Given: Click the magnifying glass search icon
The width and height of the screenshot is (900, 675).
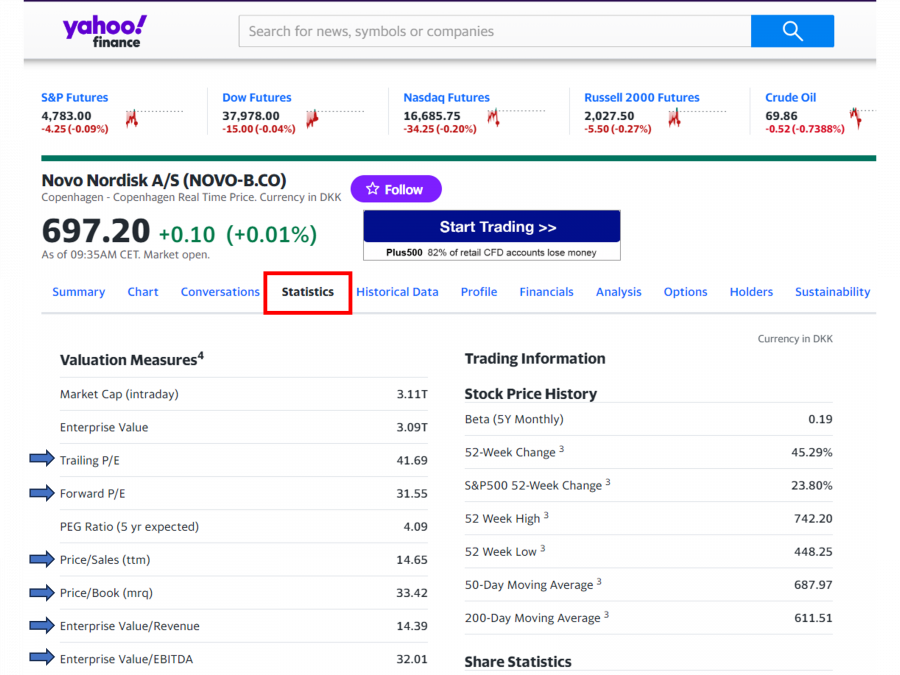Looking at the screenshot, I should [792, 31].
